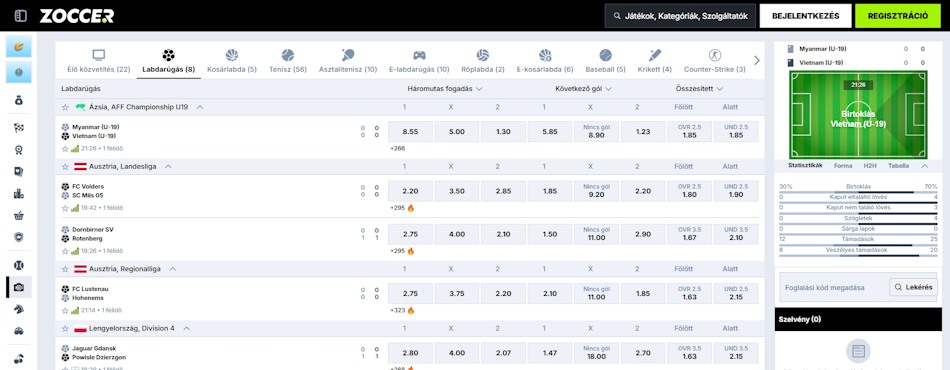Star the FC Volders vs SC Mils 05 match
This screenshot has height=370, width=950.
[x=65, y=208]
